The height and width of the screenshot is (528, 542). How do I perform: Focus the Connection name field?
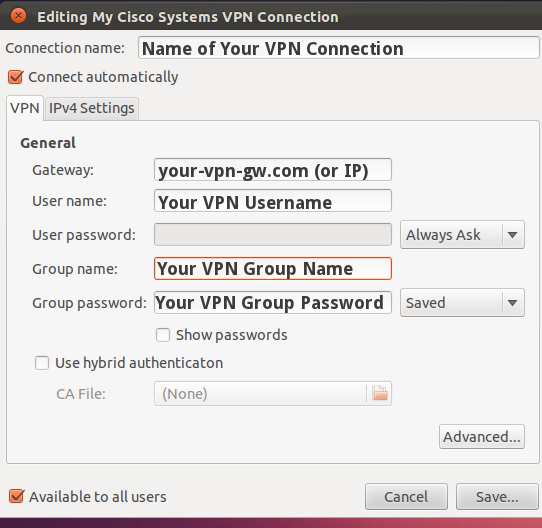pyautogui.click(x=339, y=48)
